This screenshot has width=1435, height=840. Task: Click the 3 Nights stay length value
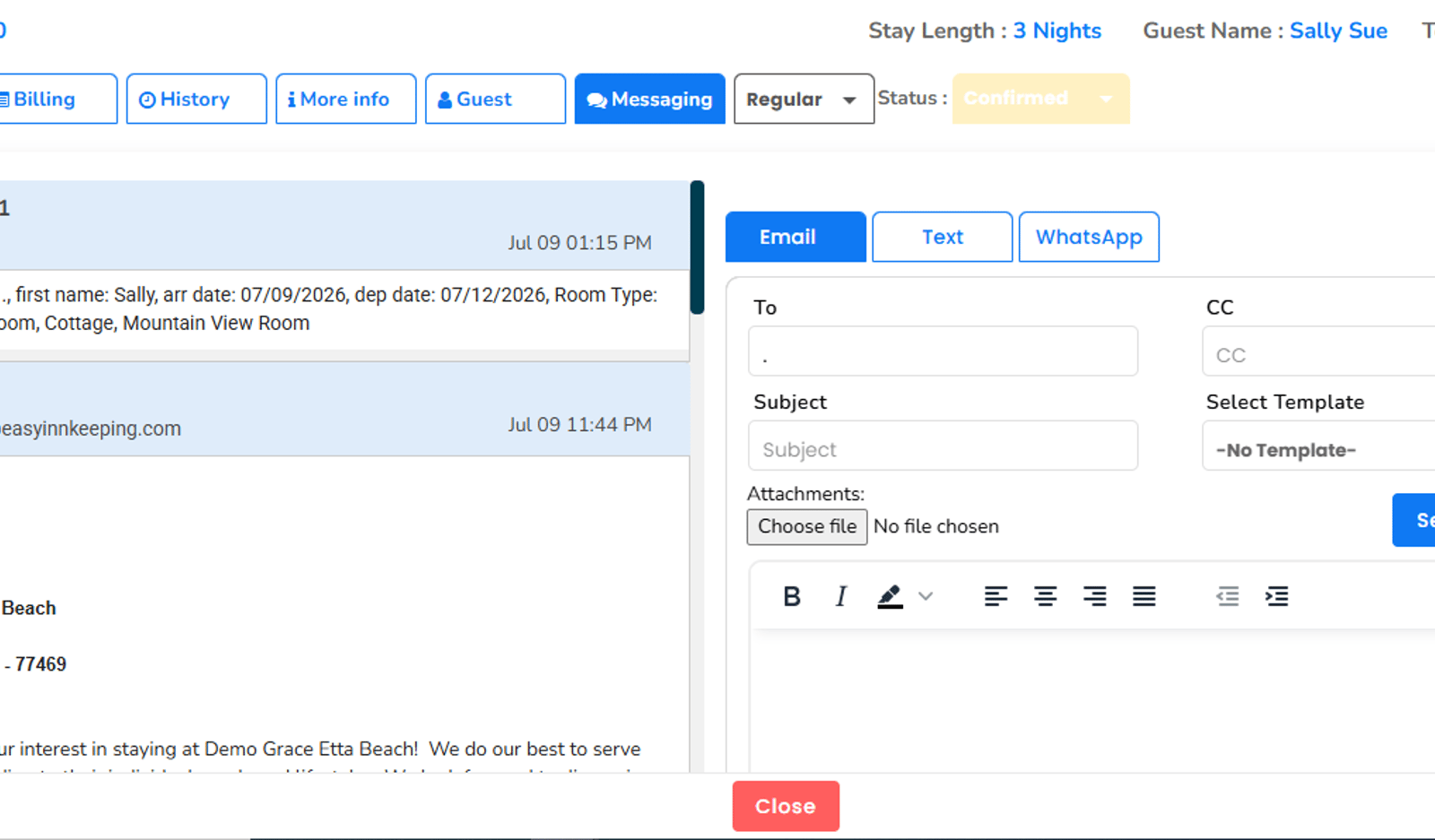1057,30
